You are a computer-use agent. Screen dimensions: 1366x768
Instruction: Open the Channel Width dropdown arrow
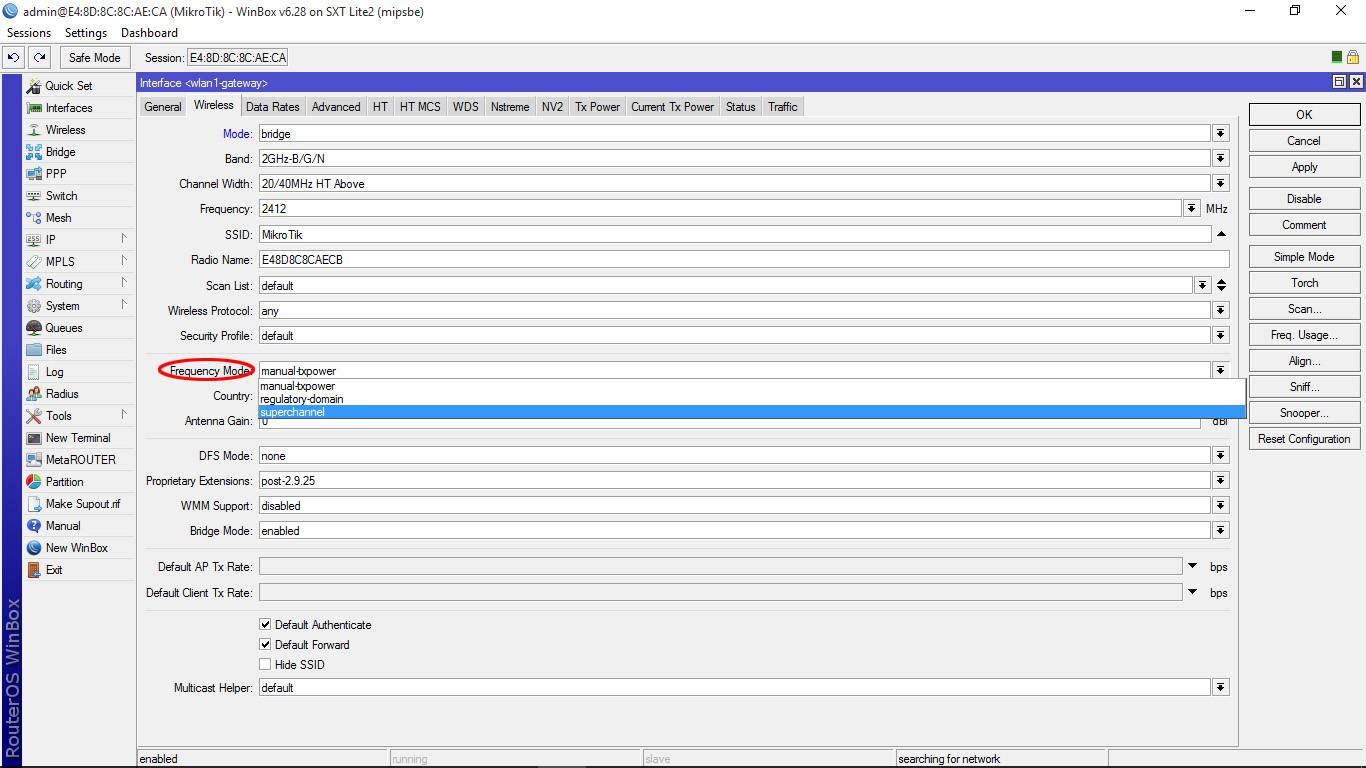1221,184
